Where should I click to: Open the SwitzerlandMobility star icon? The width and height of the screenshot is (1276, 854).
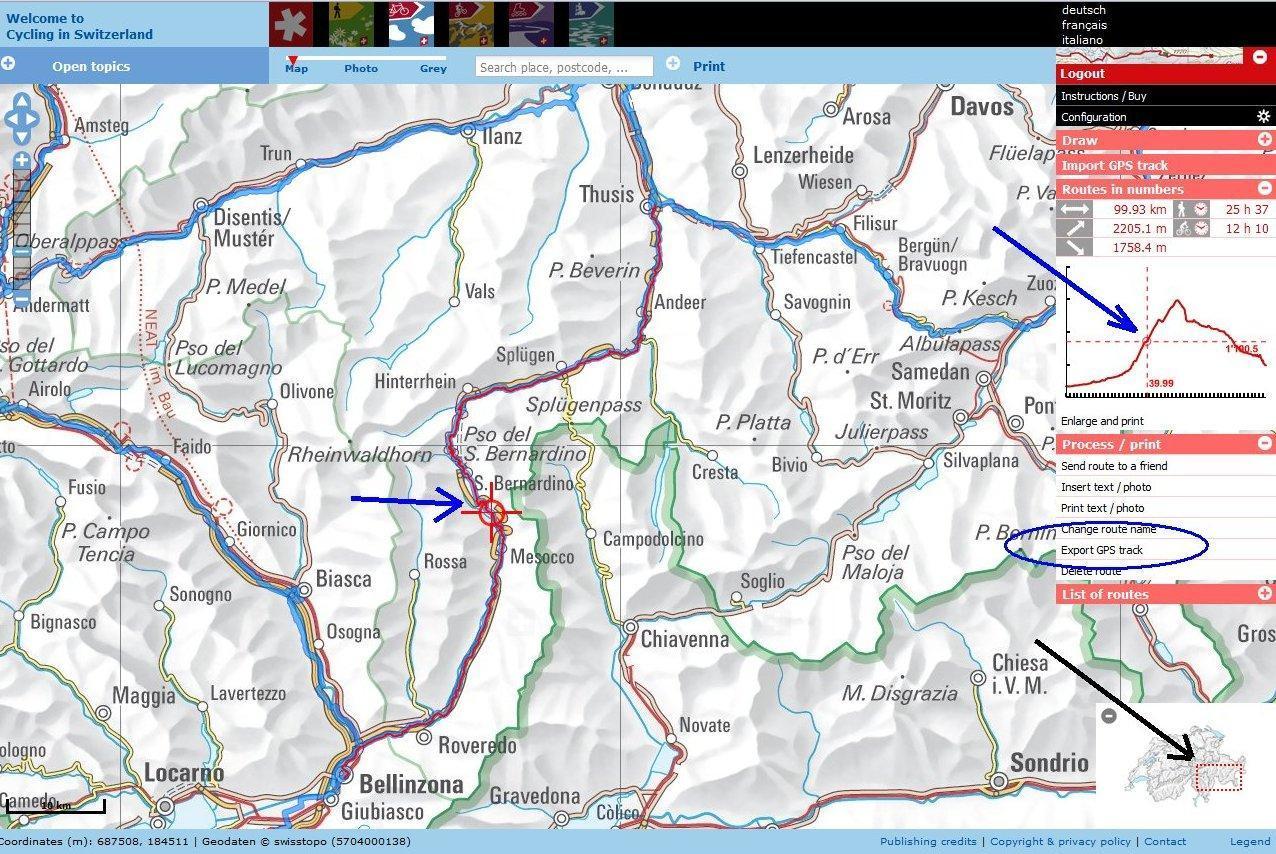pos(291,24)
